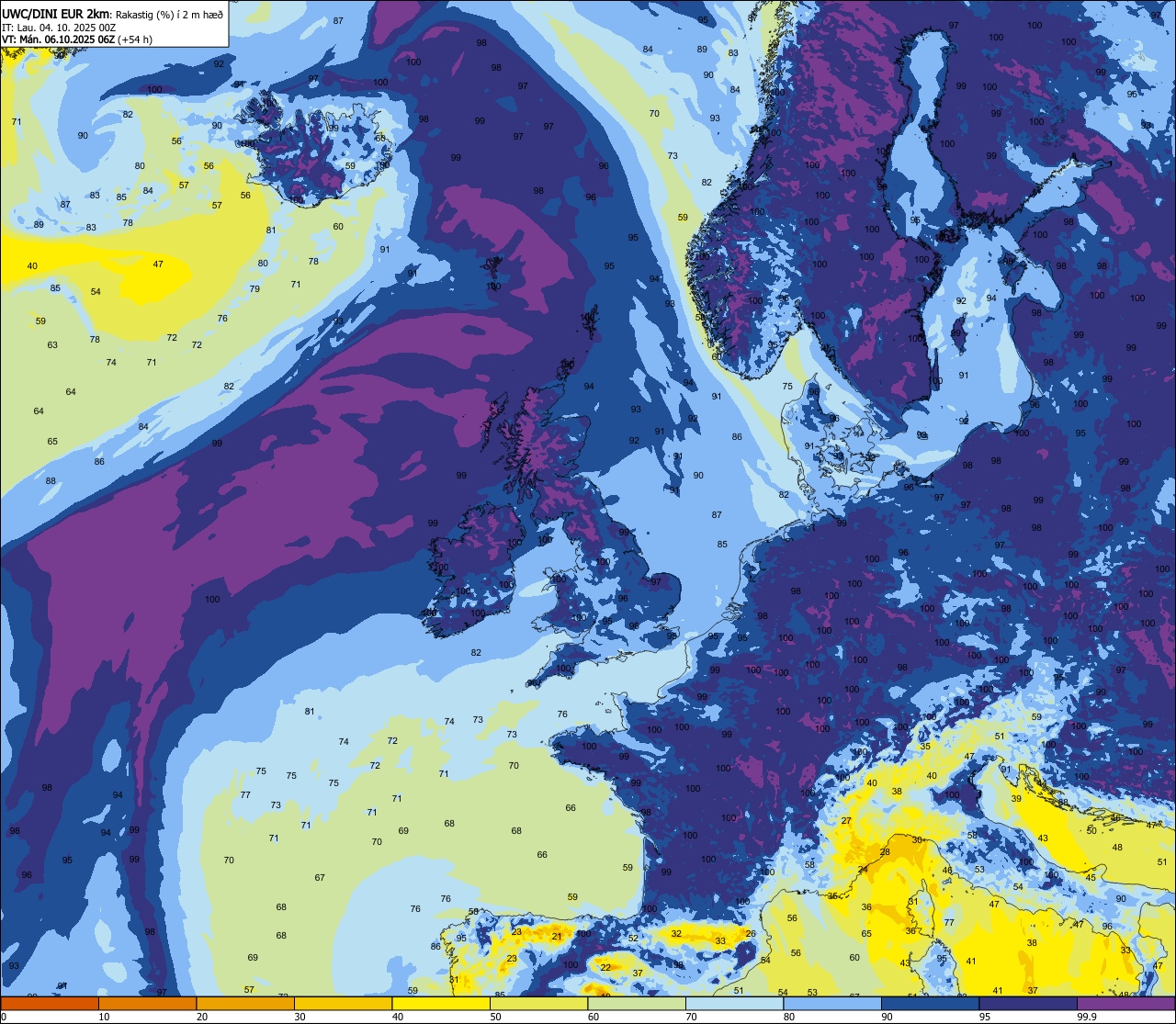The width and height of the screenshot is (1176, 1024).
Task: Click the humidity value '28' on map
Action: click(885, 852)
